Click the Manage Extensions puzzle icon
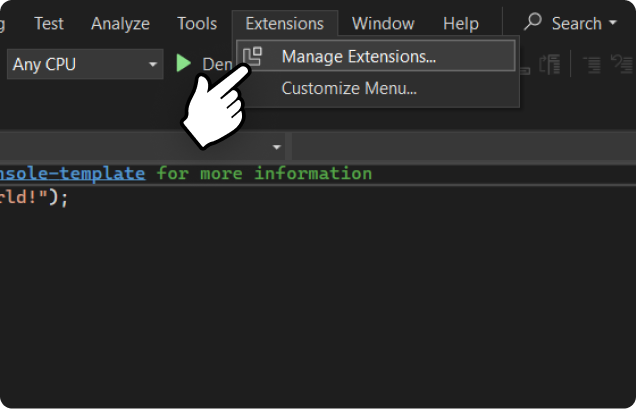 [x=253, y=57]
